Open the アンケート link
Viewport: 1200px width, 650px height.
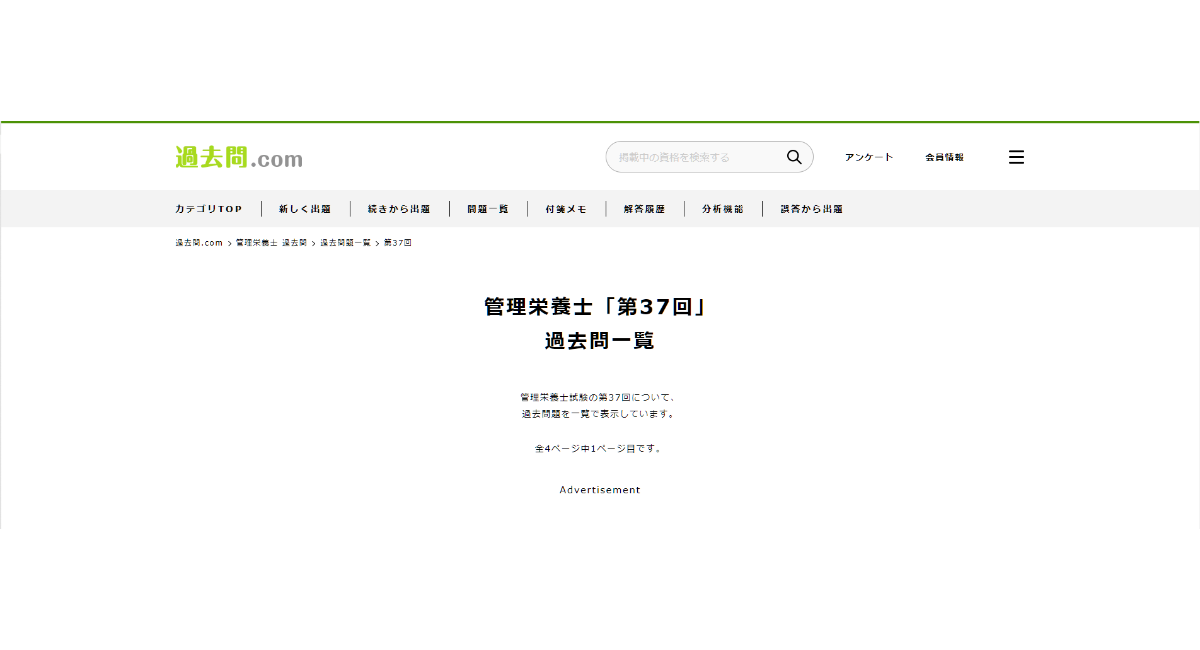pos(868,157)
